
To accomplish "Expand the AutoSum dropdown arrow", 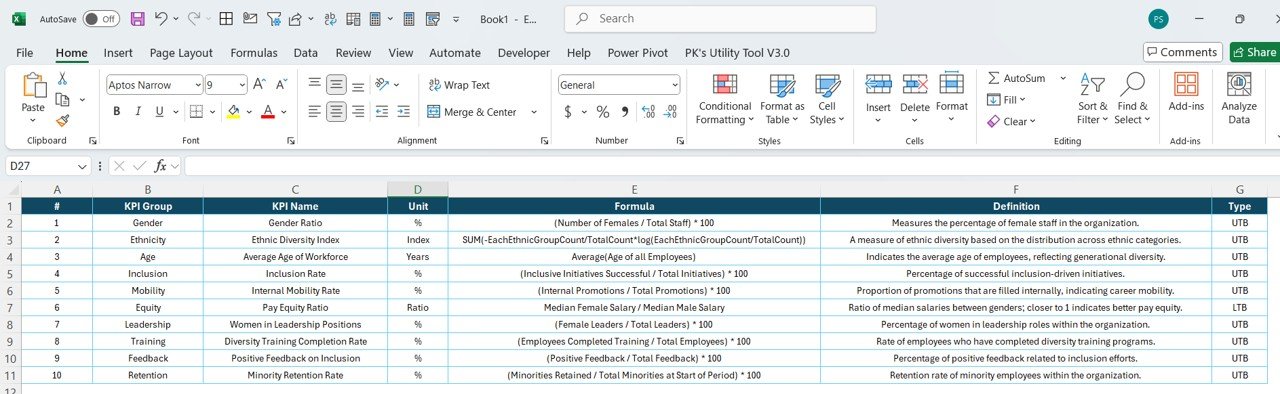I will 1063,78.
